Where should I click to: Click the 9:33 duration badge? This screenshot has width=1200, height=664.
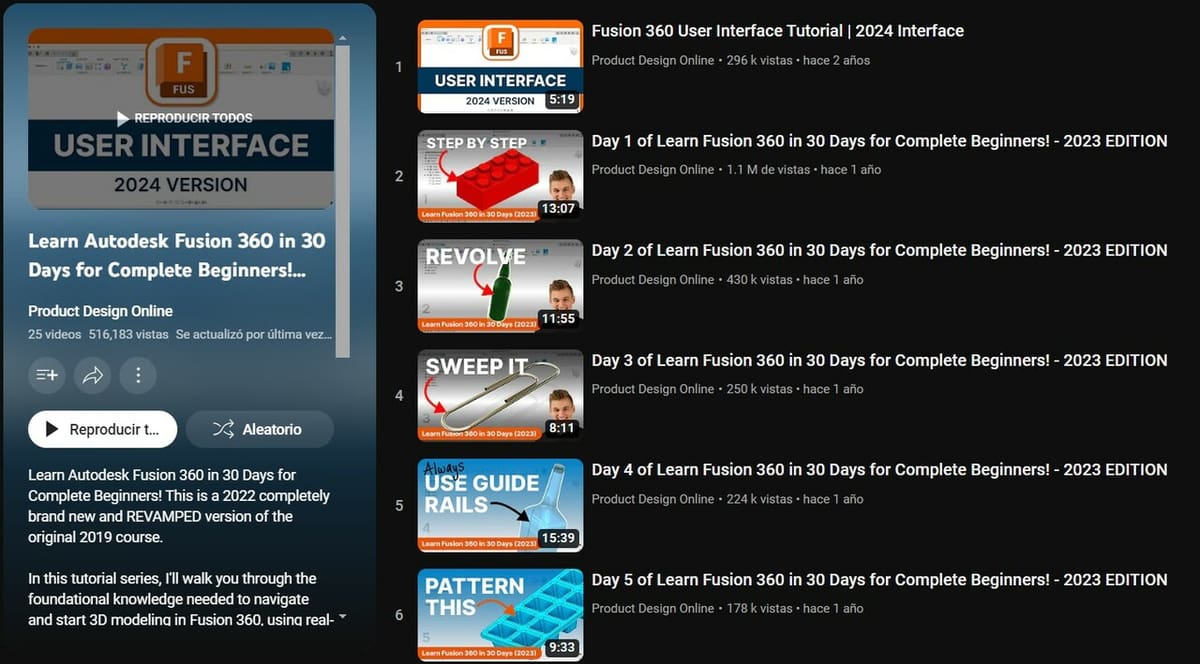point(561,647)
